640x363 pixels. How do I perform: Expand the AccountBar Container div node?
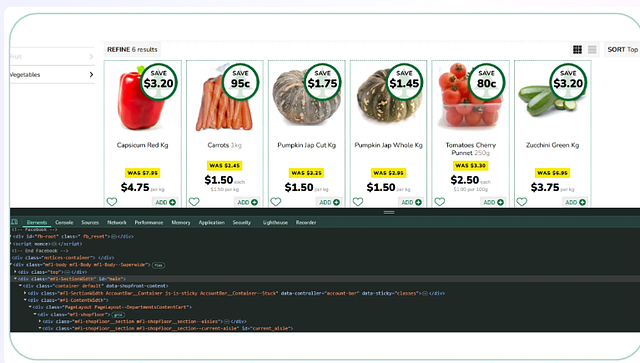25,293
